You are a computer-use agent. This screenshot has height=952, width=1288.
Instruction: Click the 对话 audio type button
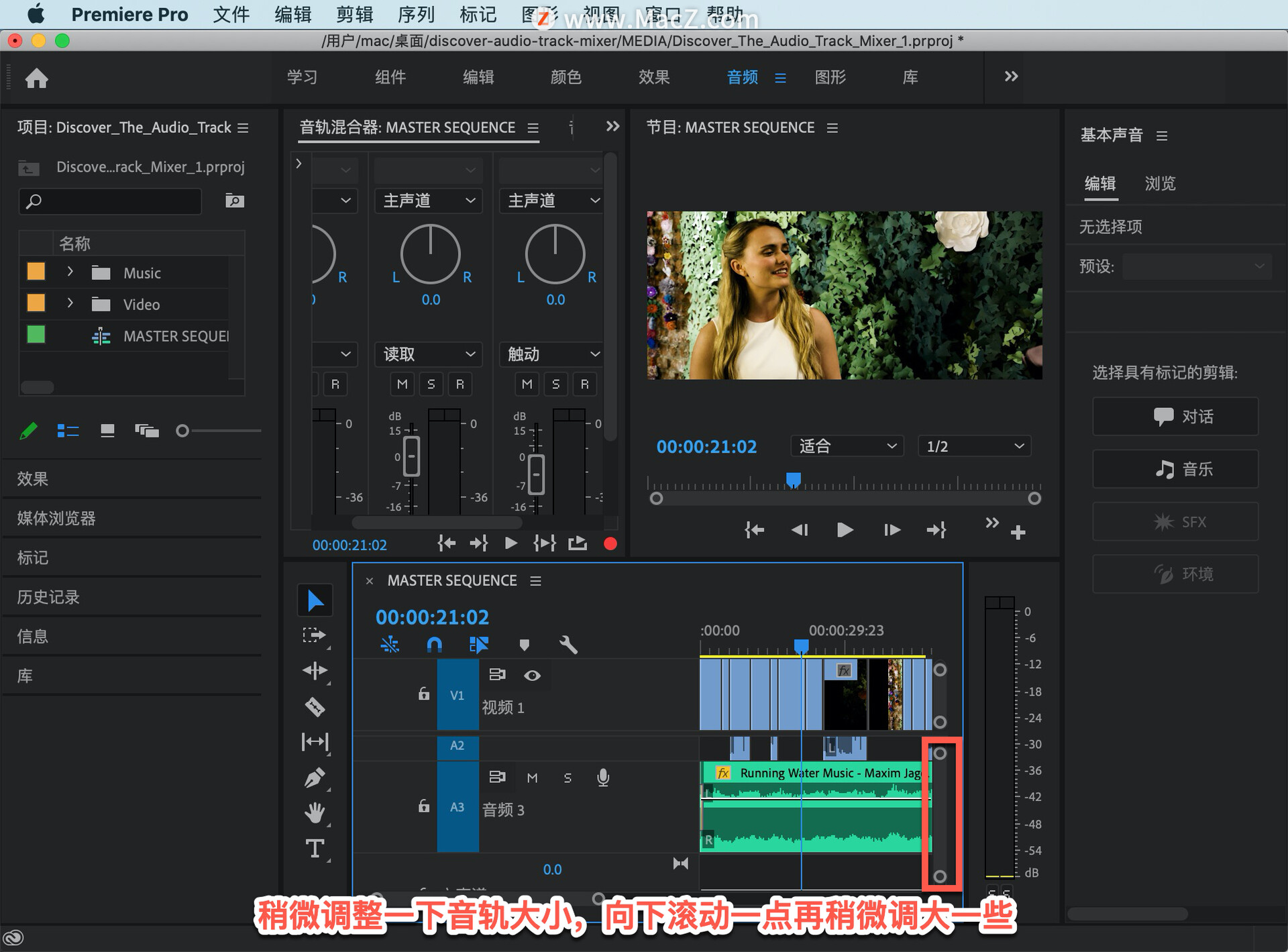[x=1175, y=417]
